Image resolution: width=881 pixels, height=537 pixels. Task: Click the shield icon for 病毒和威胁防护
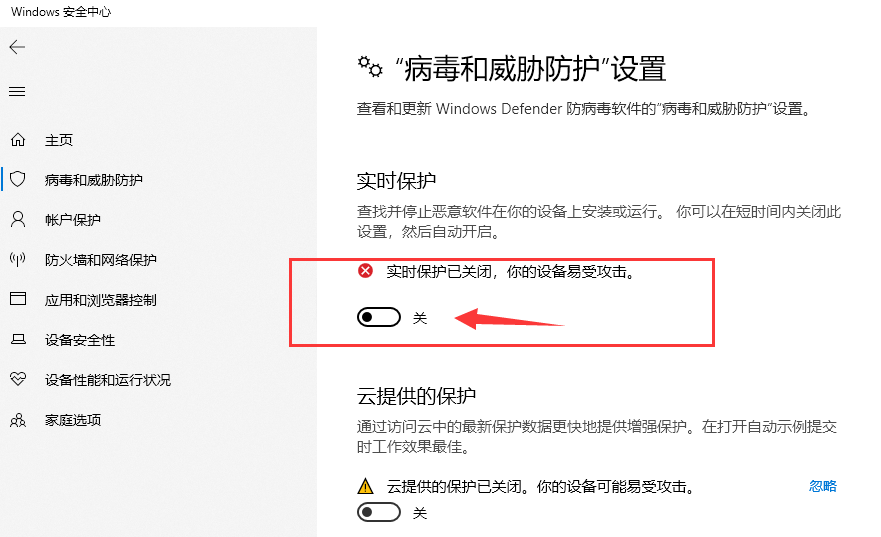point(18,179)
